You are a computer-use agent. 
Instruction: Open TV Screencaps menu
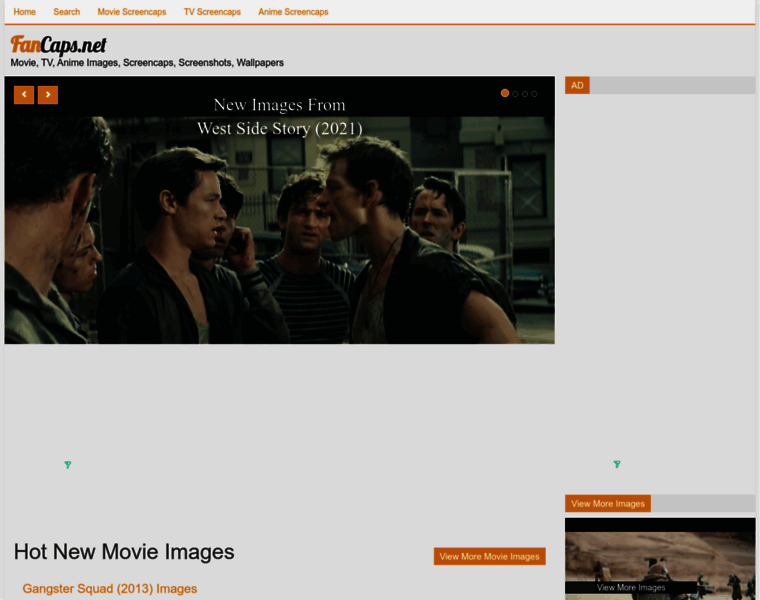(x=212, y=12)
